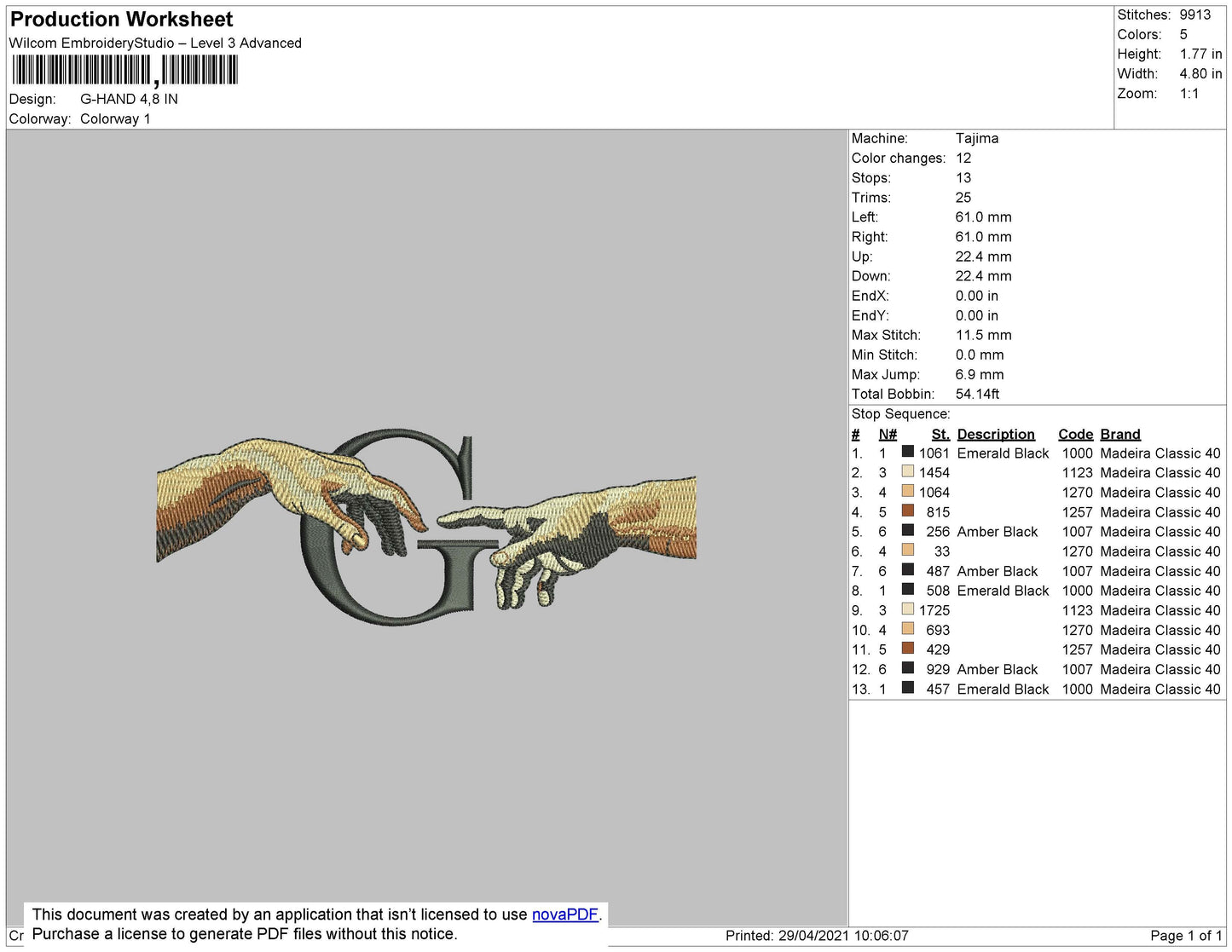Image resolution: width=1232 pixels, height=952 pixels.
Task: Click the 'N#' column header
Action: 888,435
